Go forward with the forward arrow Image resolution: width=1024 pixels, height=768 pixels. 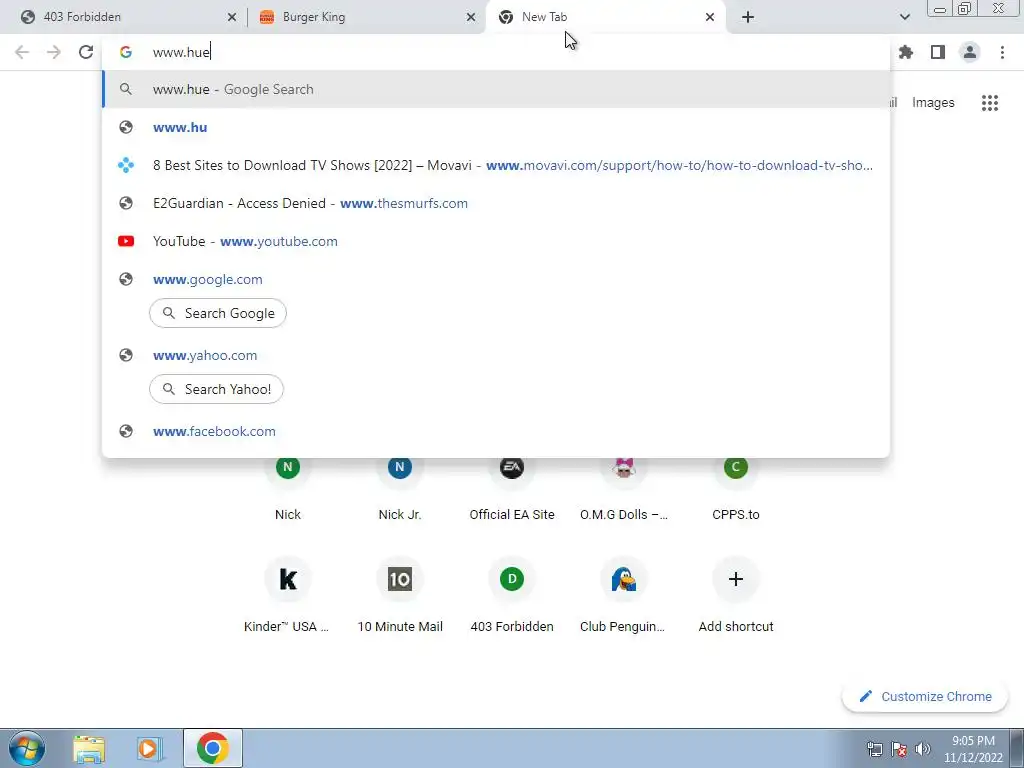(54, 52)
